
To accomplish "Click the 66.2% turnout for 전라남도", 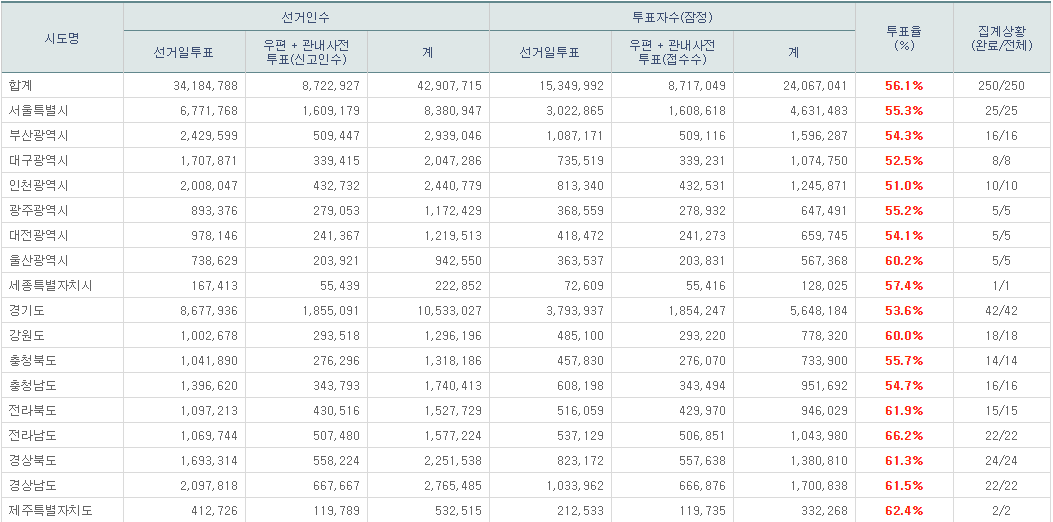I will pyautogui.click(x=904, y=436).
